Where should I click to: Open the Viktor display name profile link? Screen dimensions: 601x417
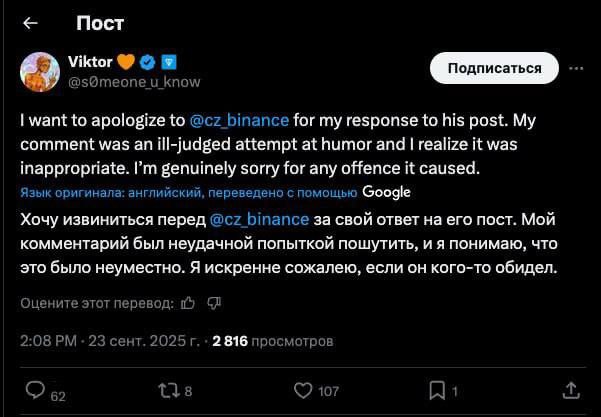pyautogui.click(x=89, y=61)
